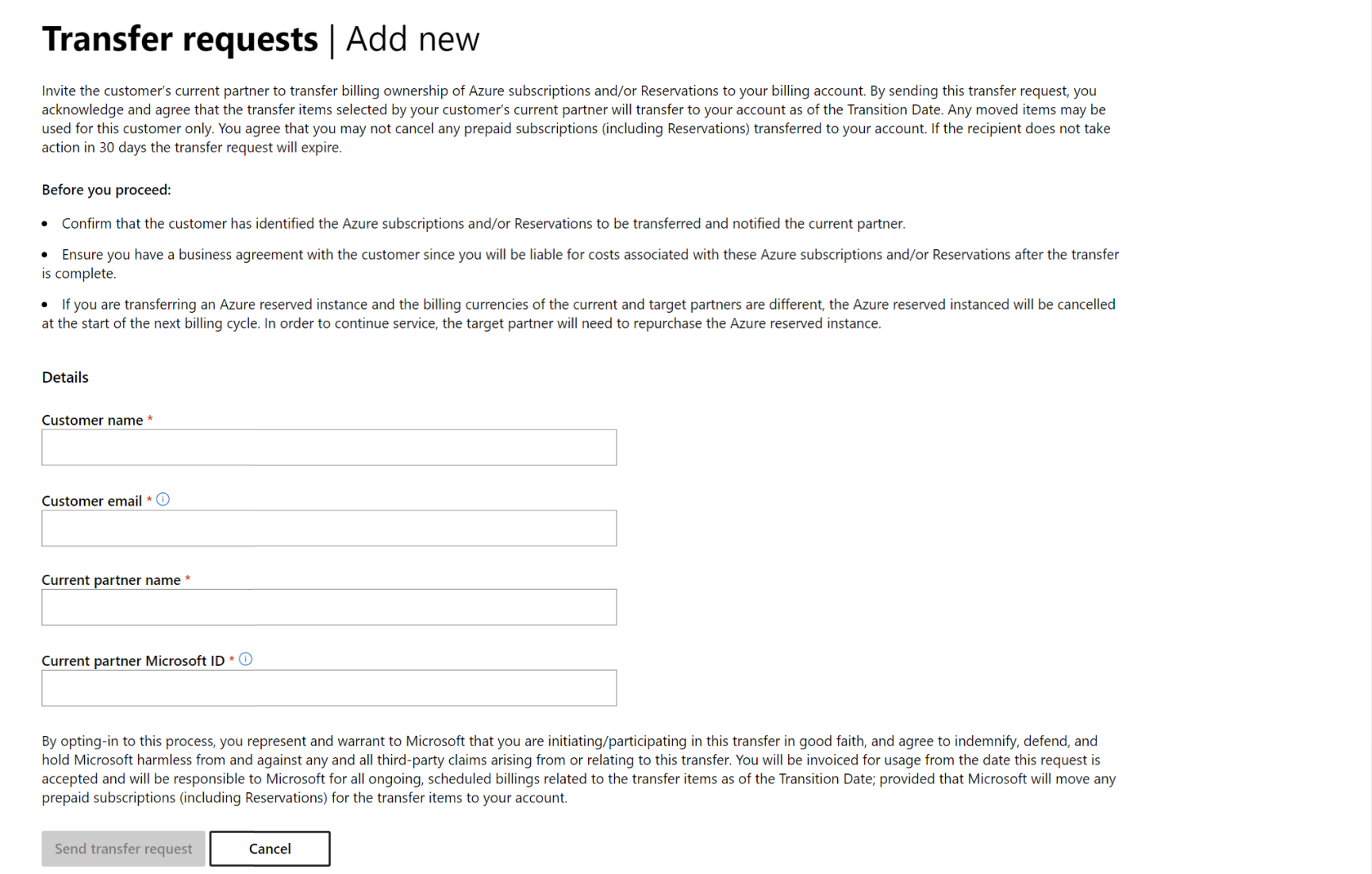
Task: Click the disclaimer paragraph starting 'By opting-in'
Action: pos(578,769)
